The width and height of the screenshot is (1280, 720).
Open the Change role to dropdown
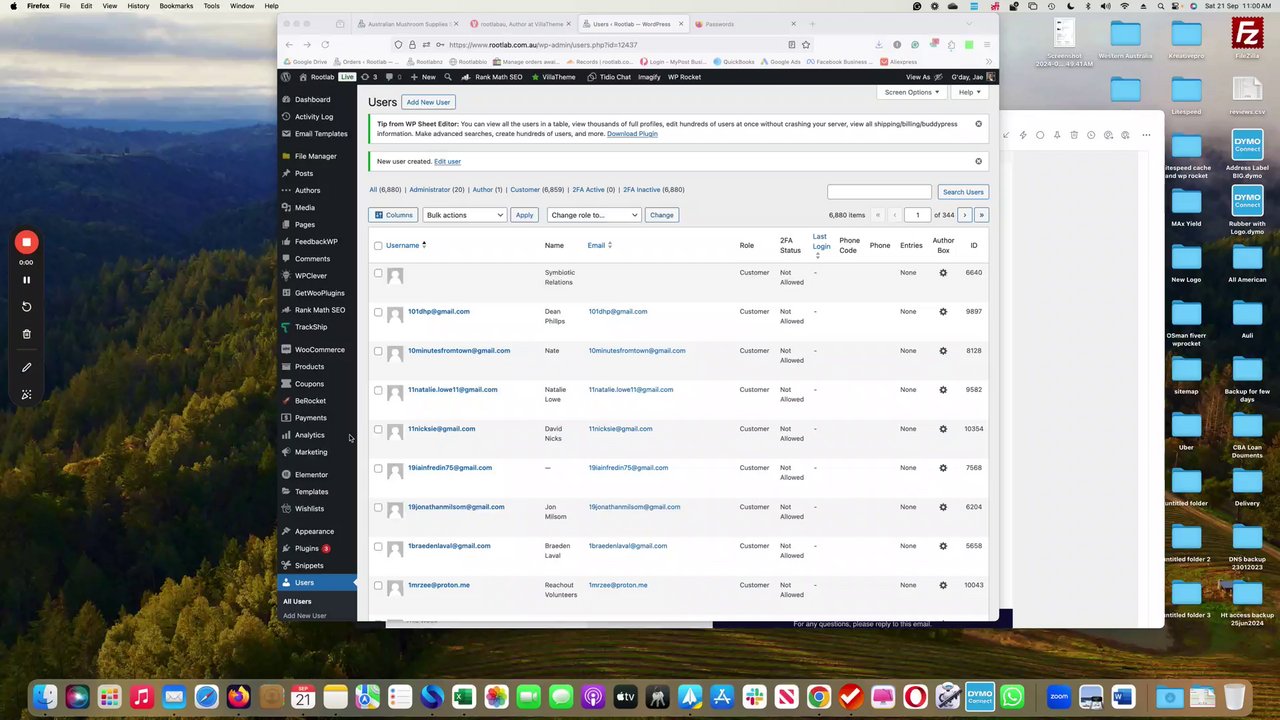coord(593,215)
